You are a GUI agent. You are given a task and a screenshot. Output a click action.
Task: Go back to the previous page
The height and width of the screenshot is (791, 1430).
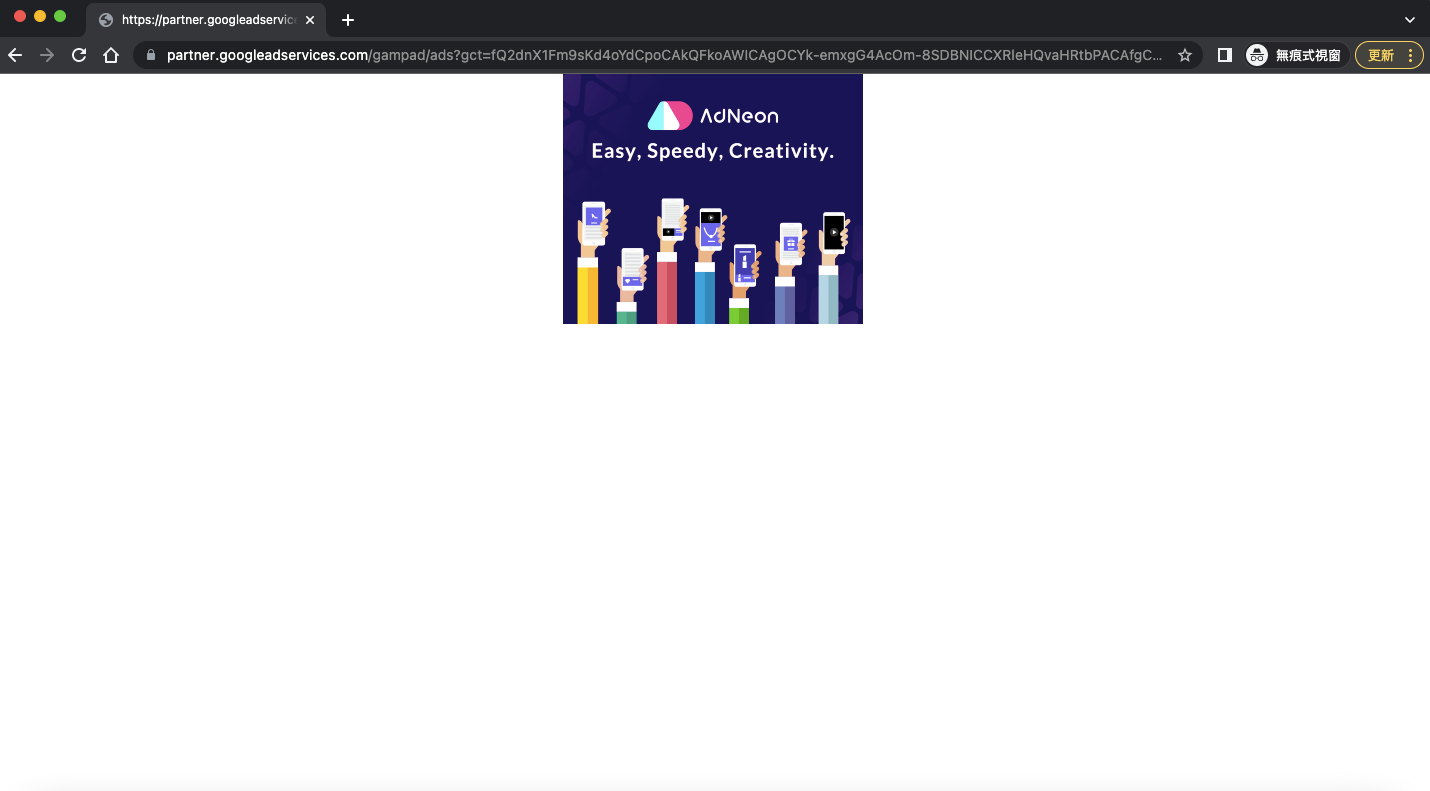click(15, 55)
